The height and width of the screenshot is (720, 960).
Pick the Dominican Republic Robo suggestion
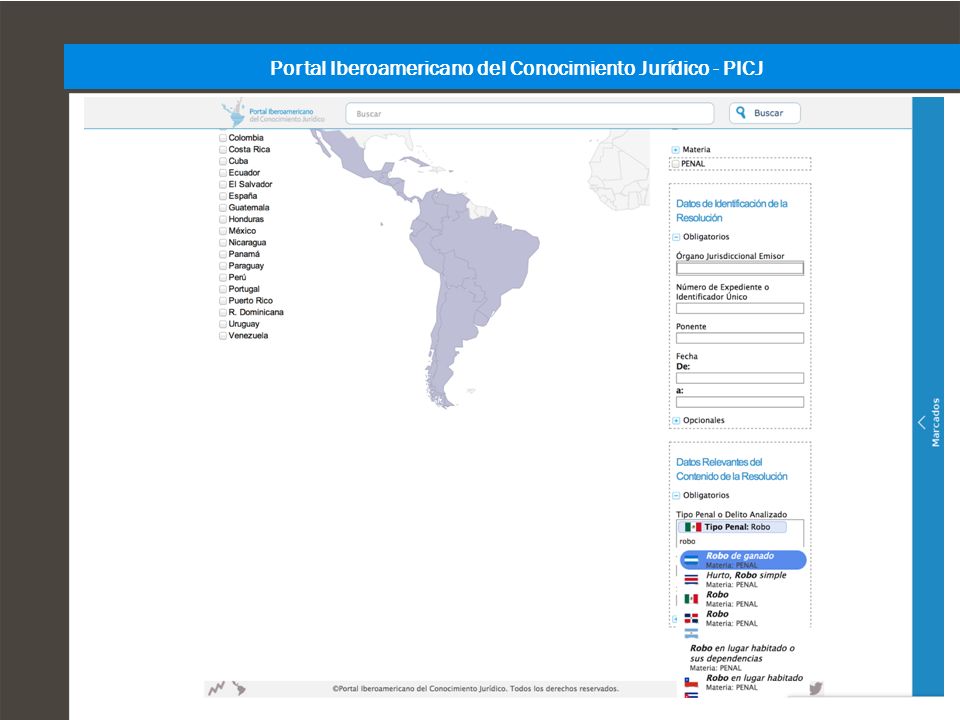[x=743, y=618]
